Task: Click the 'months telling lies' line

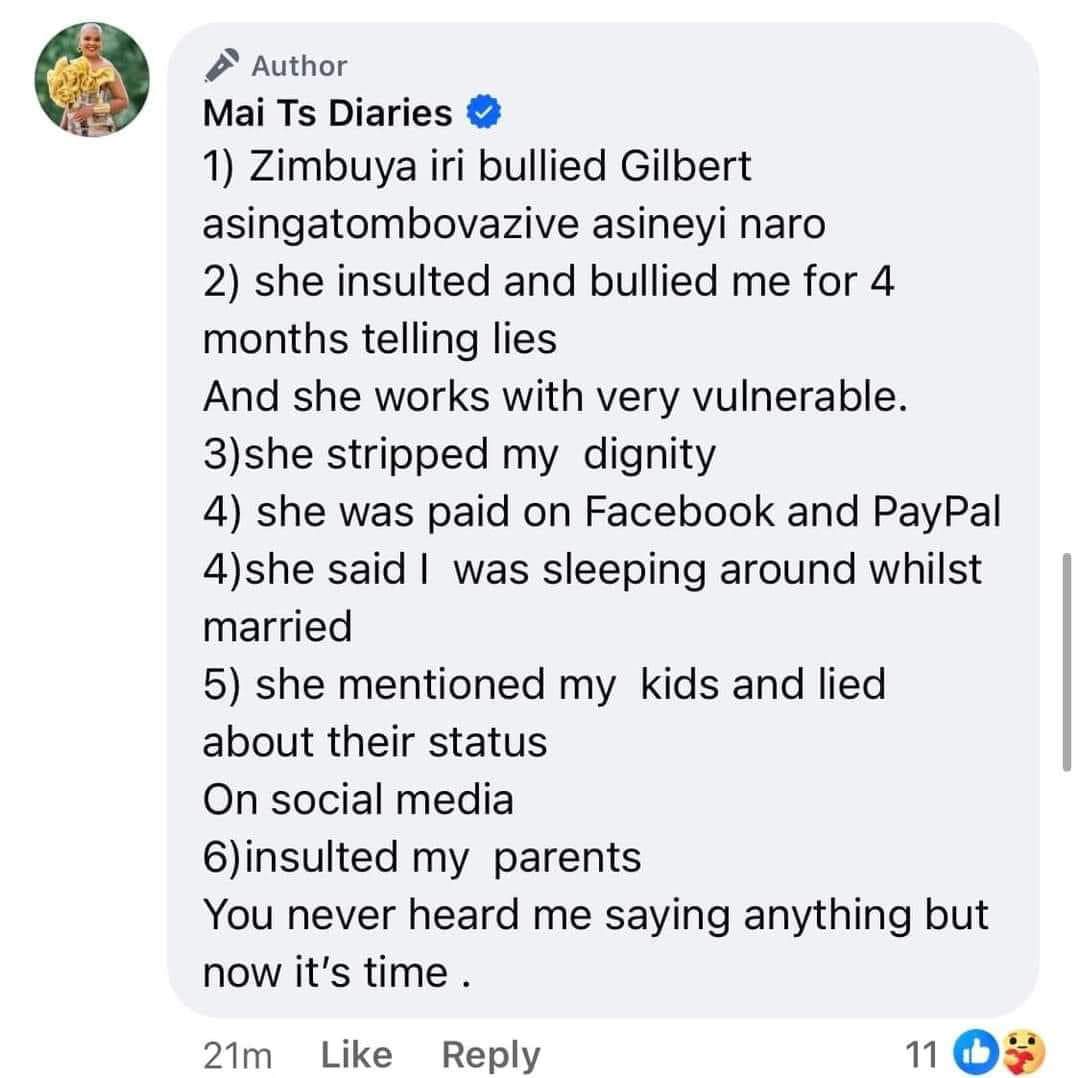Action: [x=380, y=340]
